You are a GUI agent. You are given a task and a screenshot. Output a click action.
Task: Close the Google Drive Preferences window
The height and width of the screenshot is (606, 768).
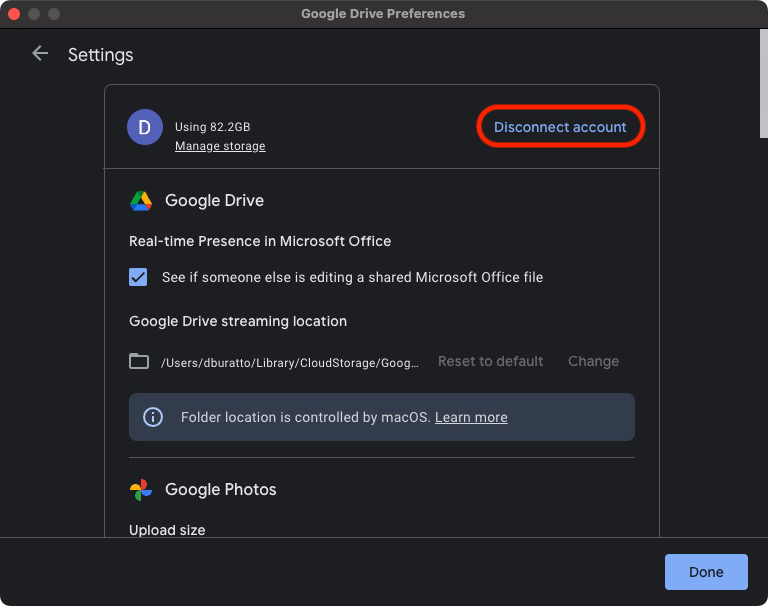click(14, 14)
